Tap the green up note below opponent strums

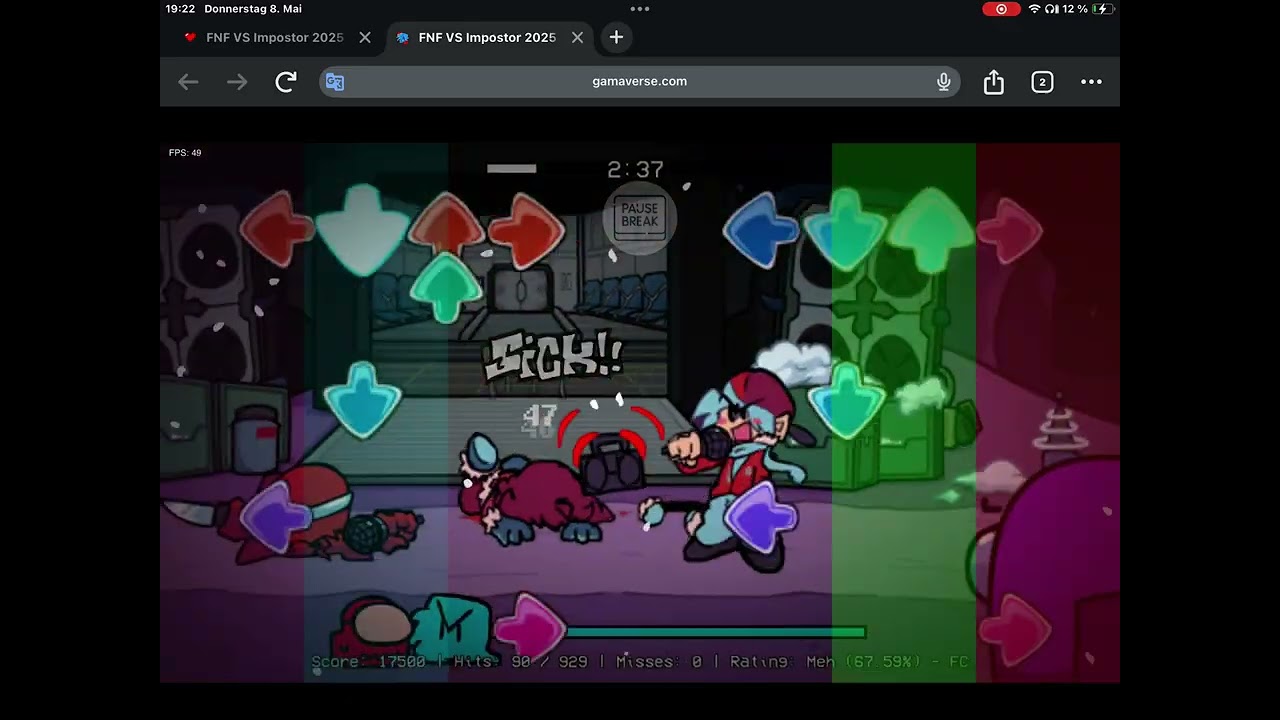pos(446,288)
